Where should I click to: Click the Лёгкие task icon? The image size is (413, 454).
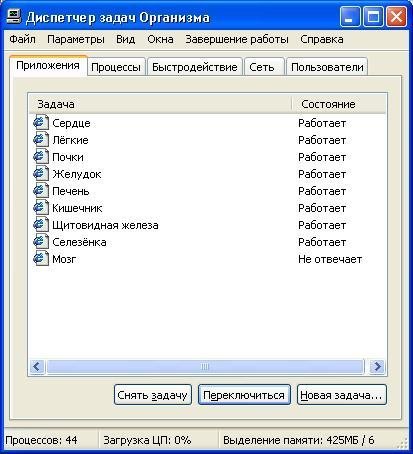pyautogui.click(x=41, y=140)
